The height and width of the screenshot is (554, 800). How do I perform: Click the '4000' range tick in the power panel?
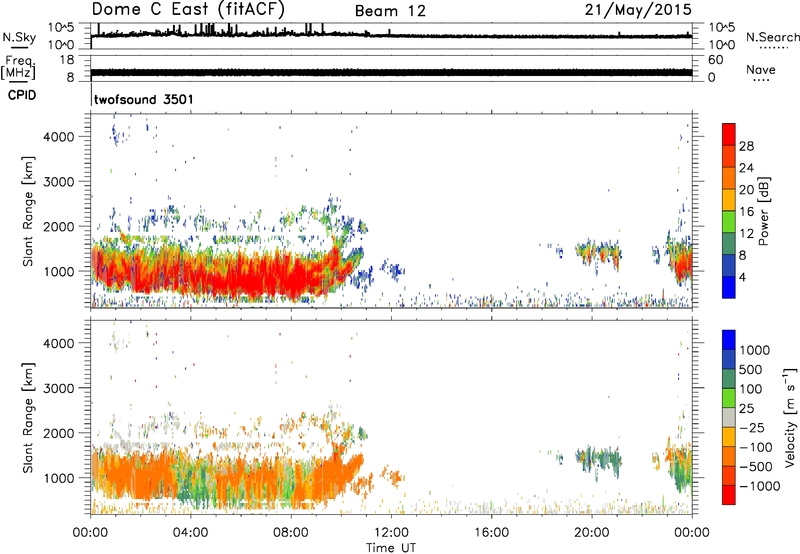[59, 137]
